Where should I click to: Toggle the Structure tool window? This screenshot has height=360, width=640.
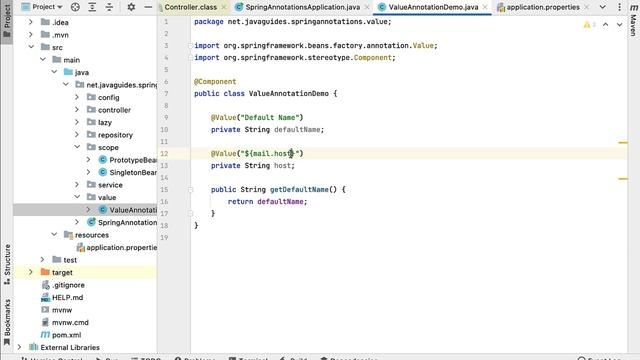pyautogui.click(x=7, y=264)
